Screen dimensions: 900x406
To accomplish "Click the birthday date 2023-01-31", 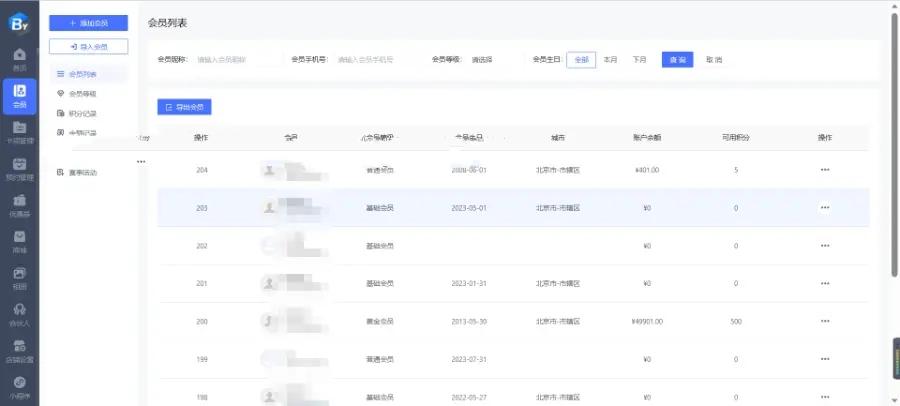I will (469, 283).
